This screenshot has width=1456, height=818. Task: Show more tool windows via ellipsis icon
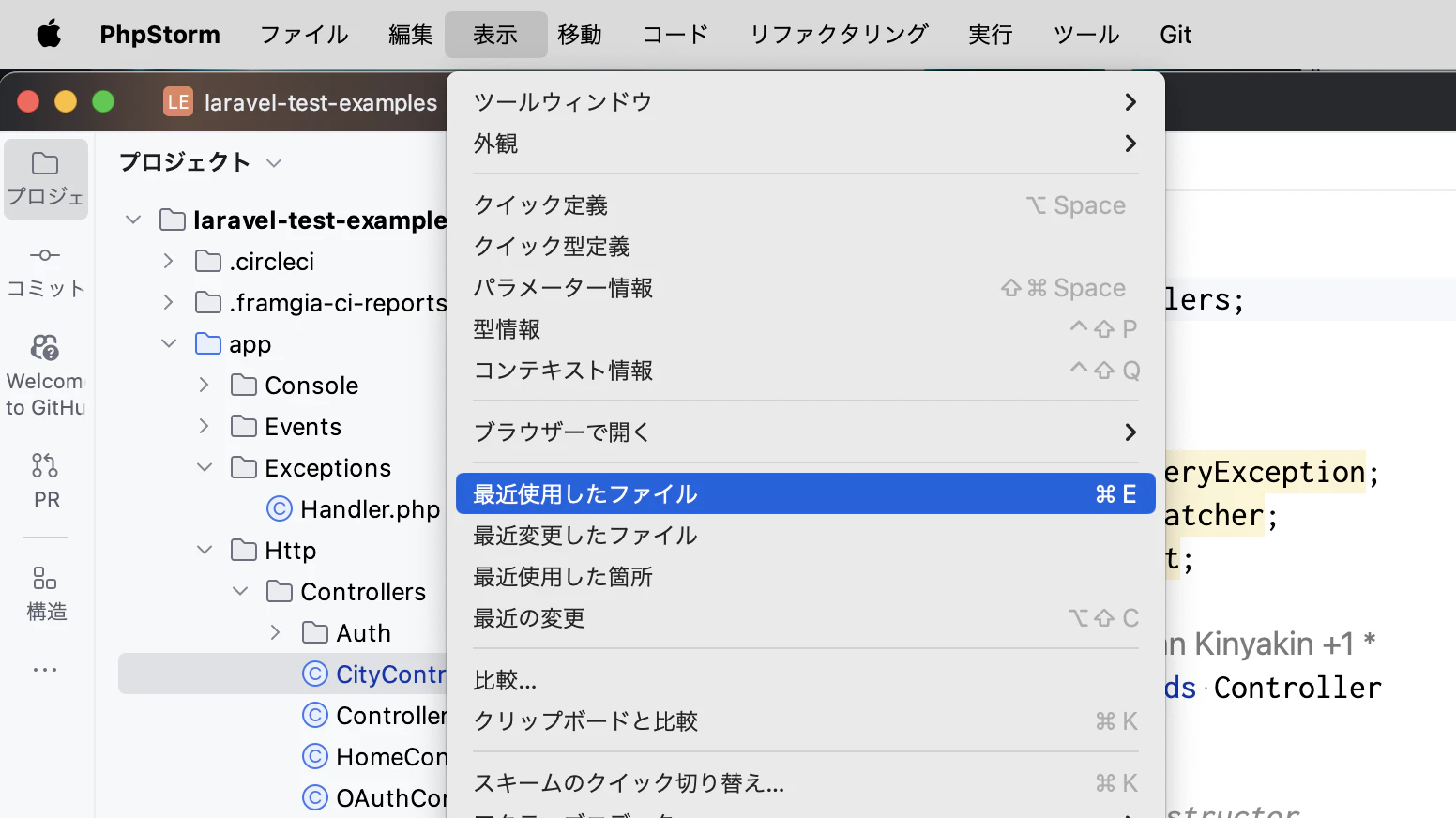pos(45,670)
